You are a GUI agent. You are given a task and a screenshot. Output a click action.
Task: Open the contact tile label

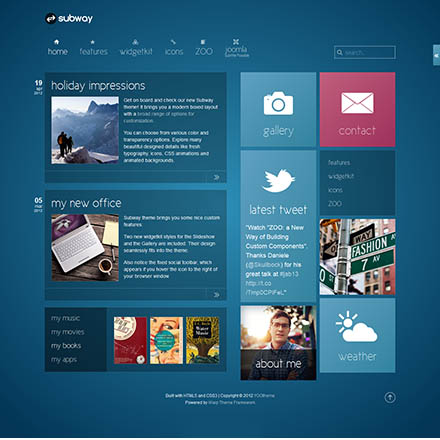[357, 131]
